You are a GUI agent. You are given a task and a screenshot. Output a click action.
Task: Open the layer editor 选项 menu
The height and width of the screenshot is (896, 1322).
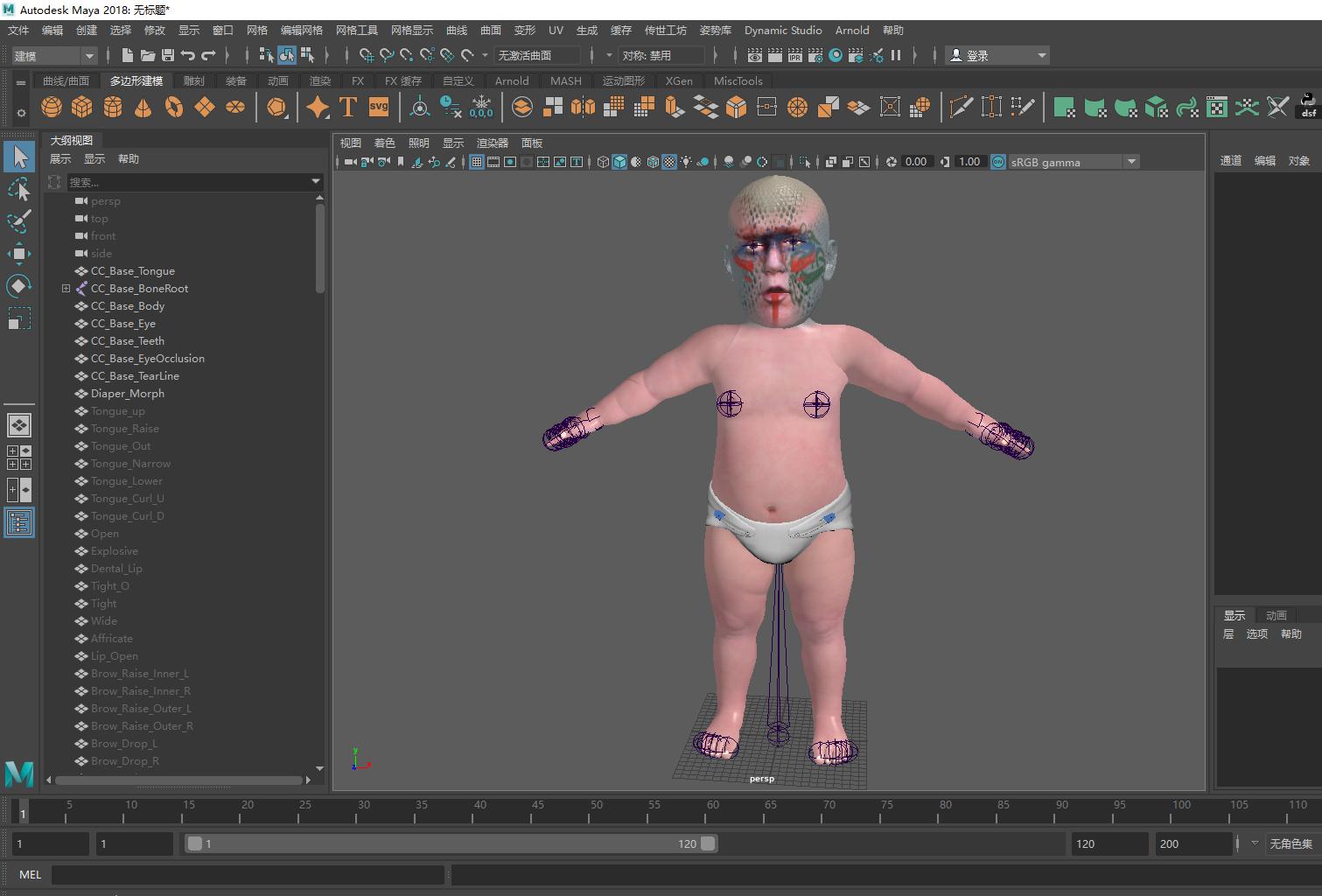1257,633
